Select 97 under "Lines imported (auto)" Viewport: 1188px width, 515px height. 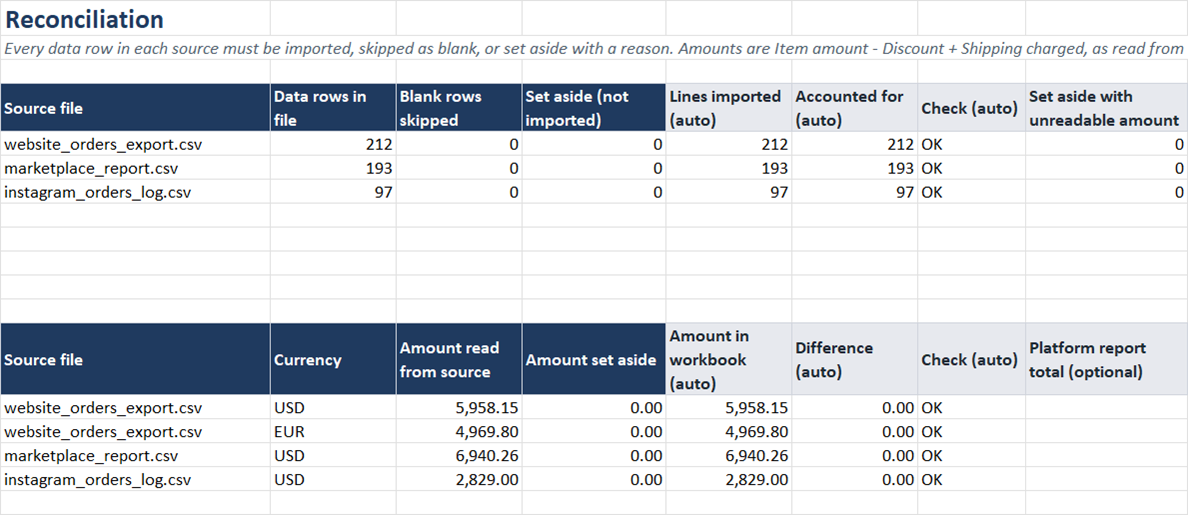[x=728, y=192]
